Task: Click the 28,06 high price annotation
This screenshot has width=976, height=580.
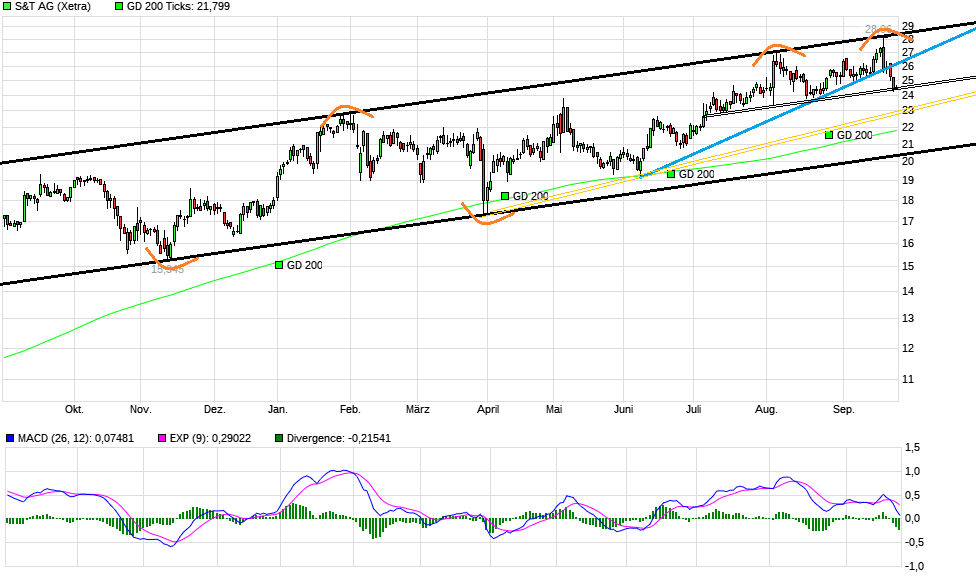Action: 877,28
